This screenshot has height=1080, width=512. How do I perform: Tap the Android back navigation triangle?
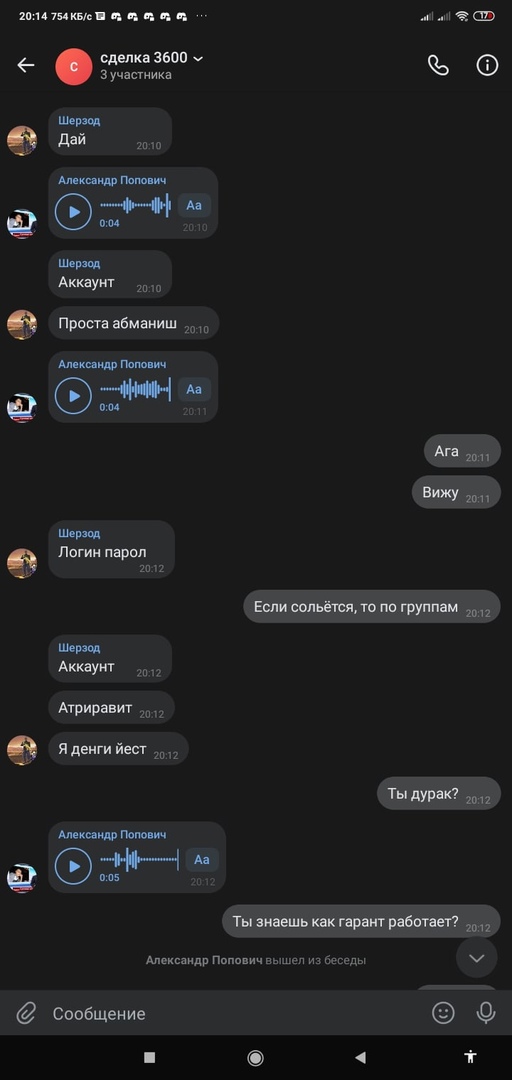click(360, 1057)
